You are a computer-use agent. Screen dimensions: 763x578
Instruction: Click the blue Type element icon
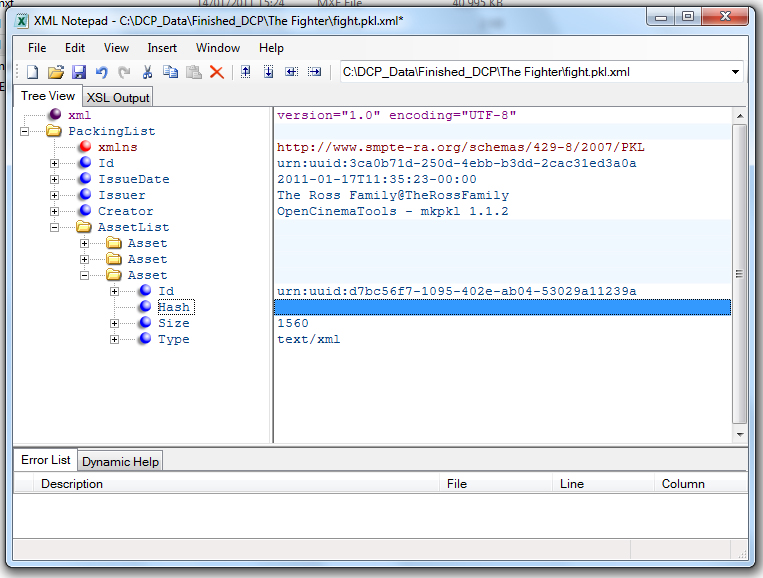(x=145, y=338)
